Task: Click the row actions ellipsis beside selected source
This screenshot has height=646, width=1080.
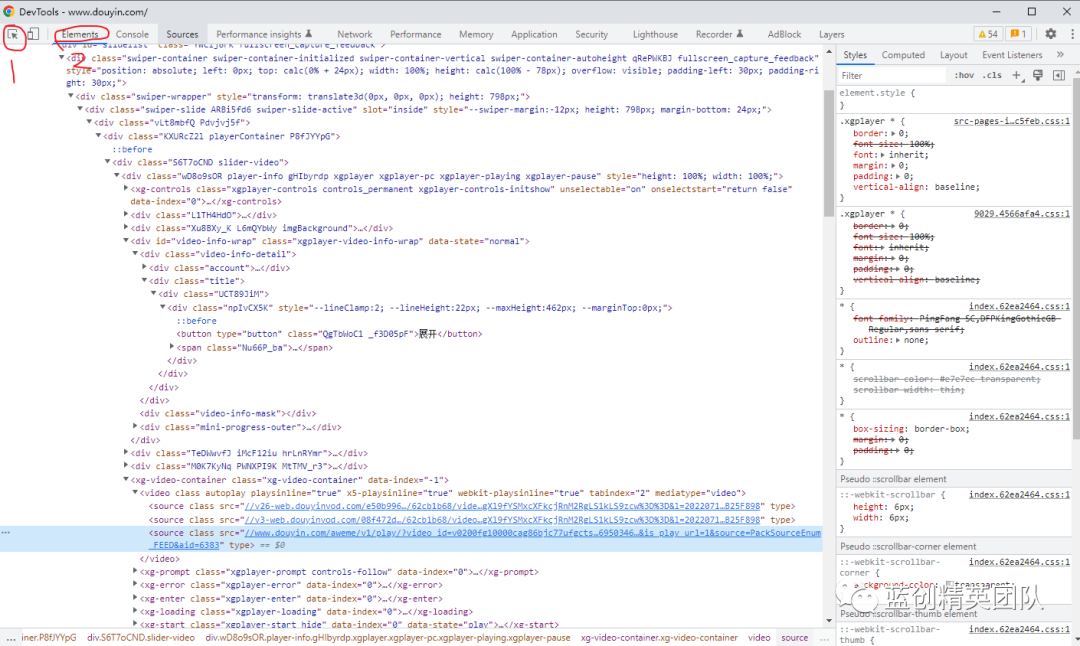Action: tap(6, 532)
